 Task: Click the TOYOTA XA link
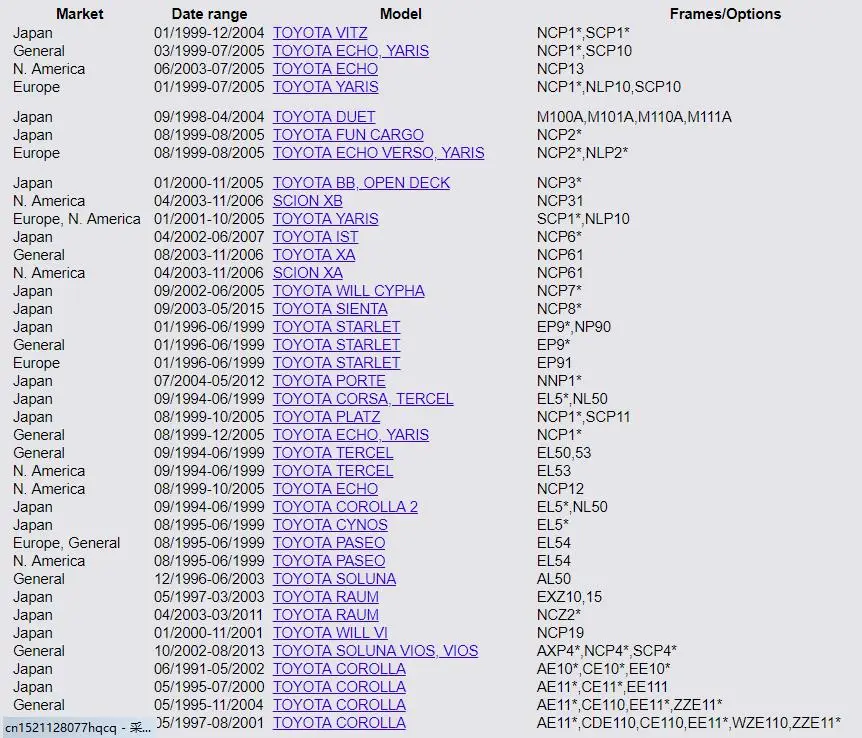[x=314, y=255]
